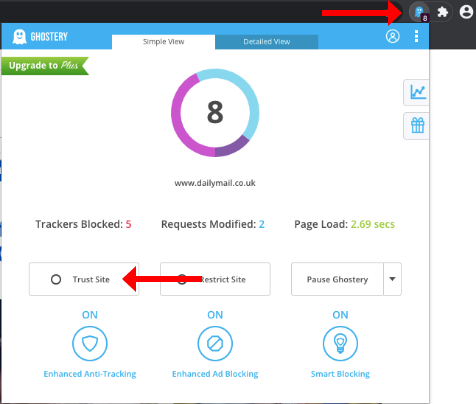The width and height of the screenshot is (476, 404).
Task: Click the Enhanced Ad Blocking label
Action: click(215, 374)
